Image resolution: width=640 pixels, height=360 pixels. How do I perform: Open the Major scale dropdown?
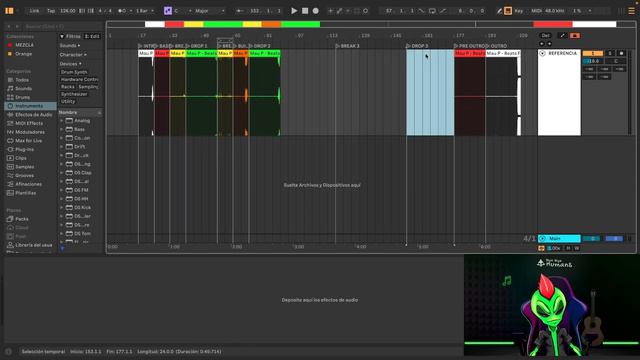point(209,11)
